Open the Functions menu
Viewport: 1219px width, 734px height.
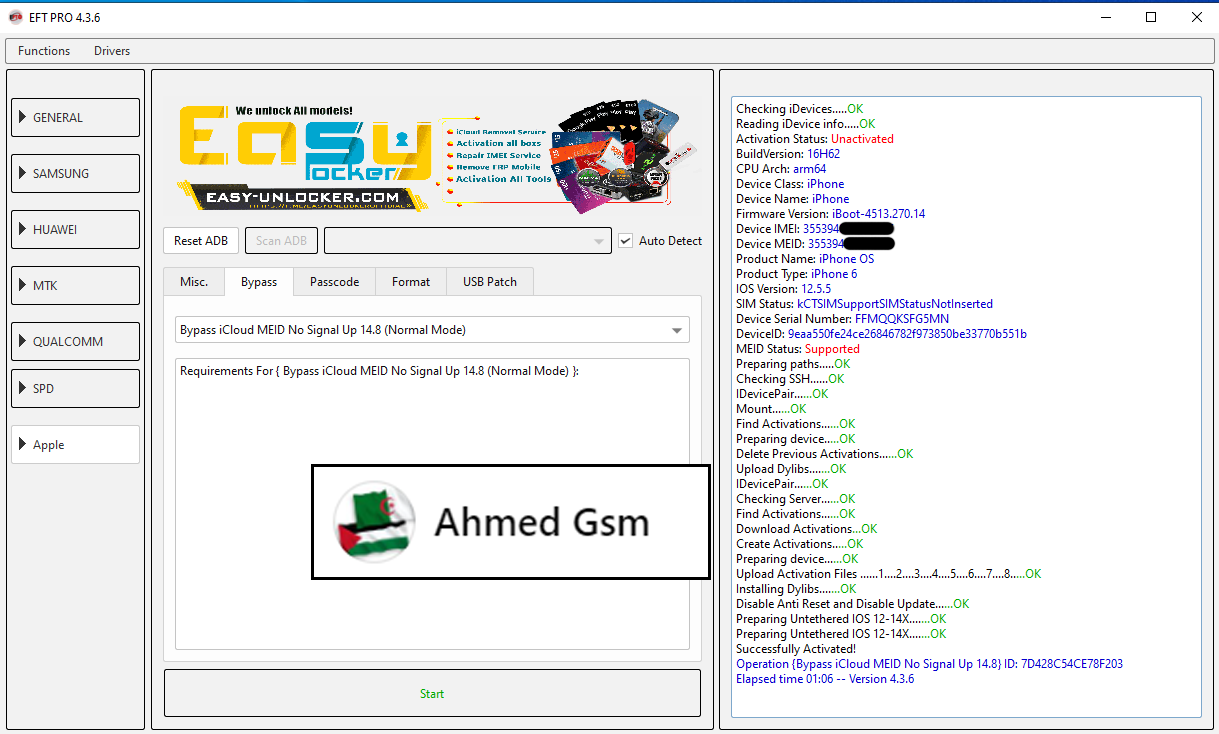(x=44, y=51)
